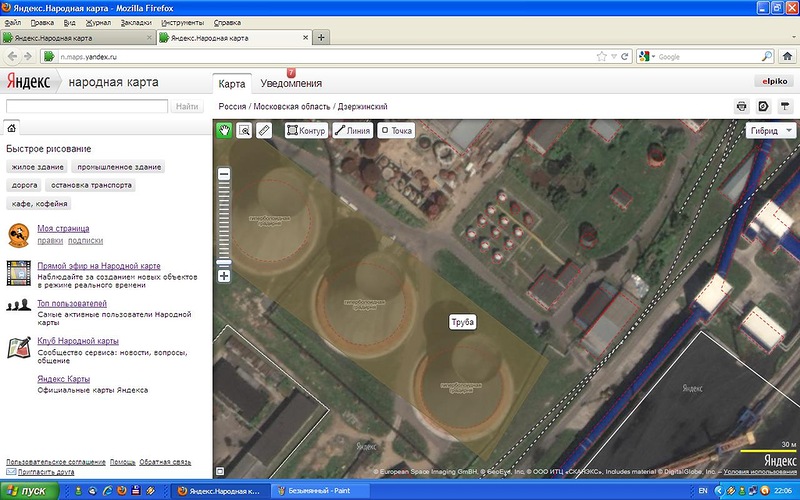Open the elpiko user menu
The height and width of the screenshot is (500, 800).
click(773, 82)
